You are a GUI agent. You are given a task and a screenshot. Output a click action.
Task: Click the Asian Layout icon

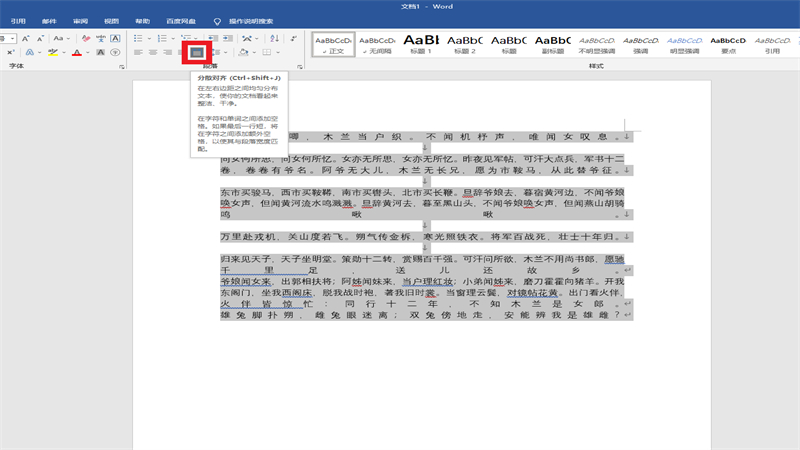tap(247, 38)
